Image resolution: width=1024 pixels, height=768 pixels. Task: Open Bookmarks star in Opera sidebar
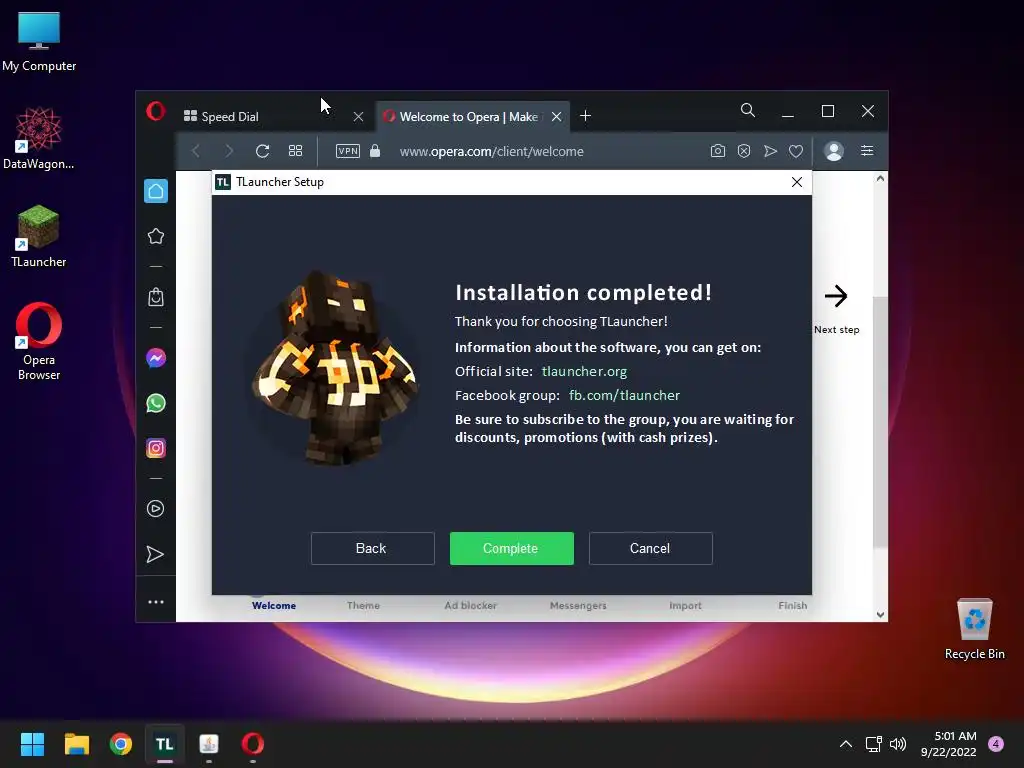[x=155, y=236]
